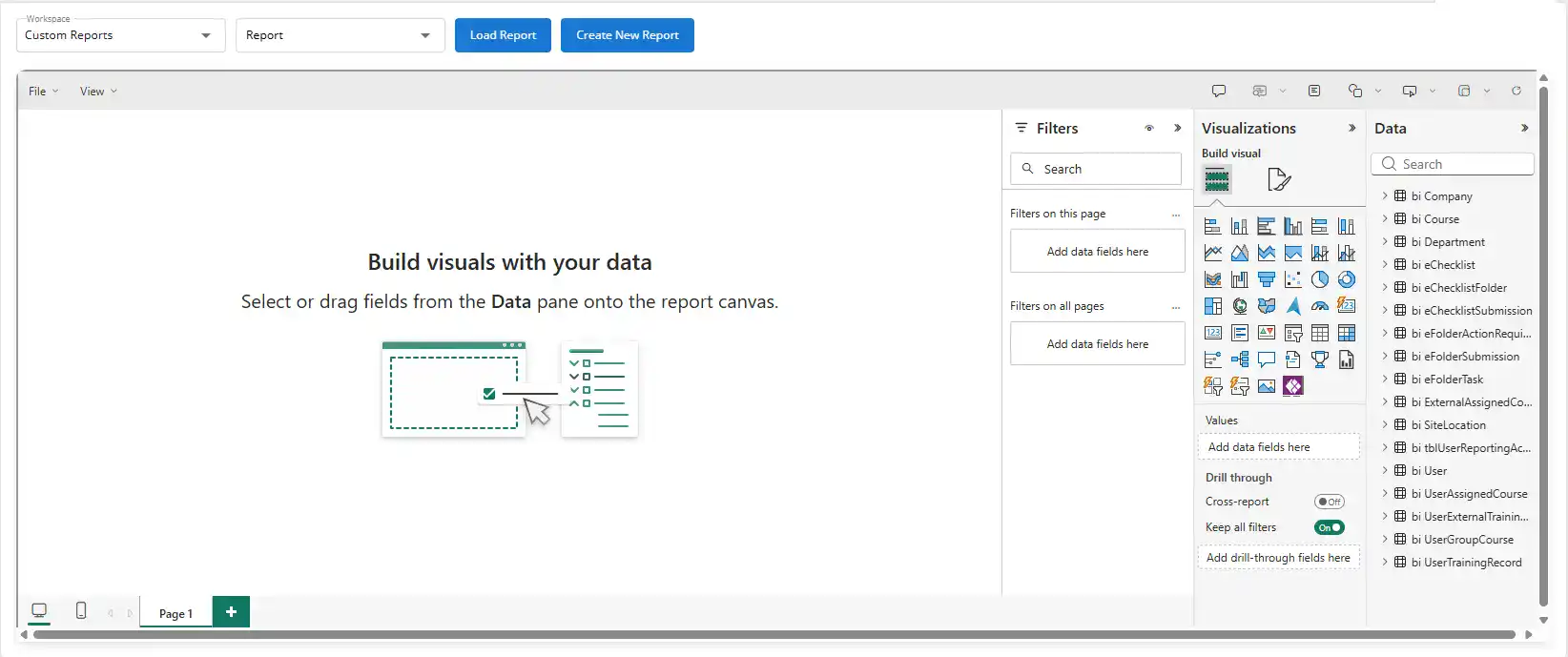Expand the bi Course table

1385,218
